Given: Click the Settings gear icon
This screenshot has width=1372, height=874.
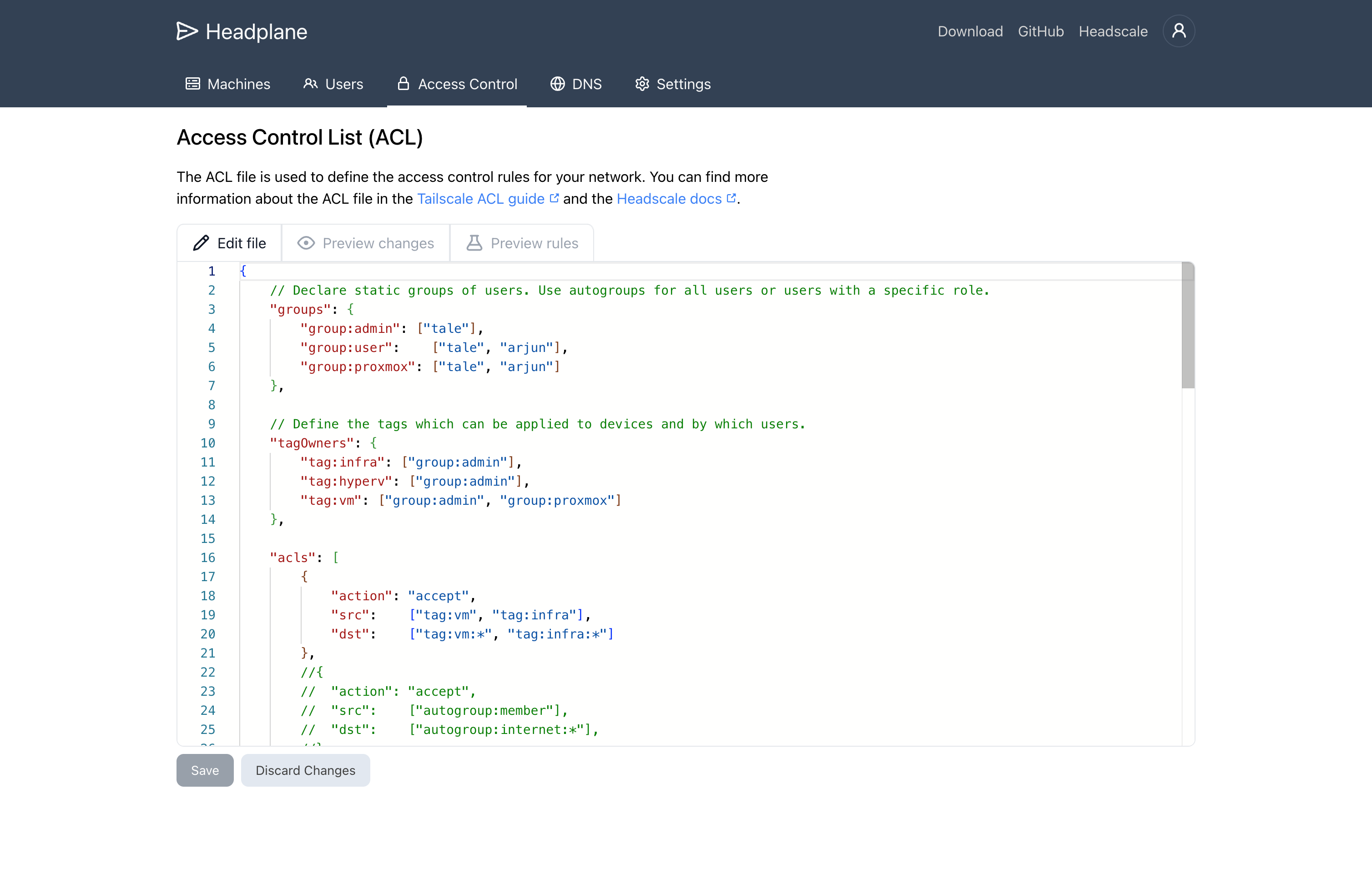Looking at the screenshot, I should pos(642,84).
